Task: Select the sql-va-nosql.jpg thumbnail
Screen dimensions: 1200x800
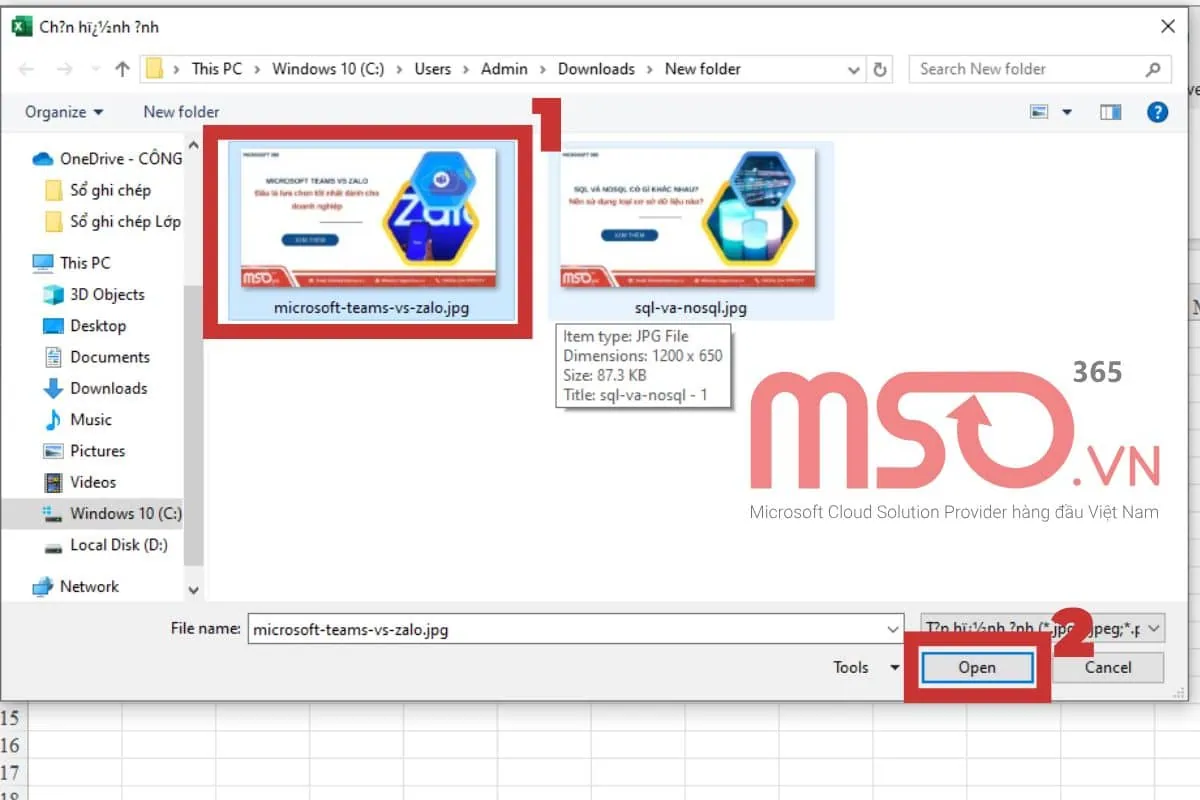Action: tap(690, 220)
